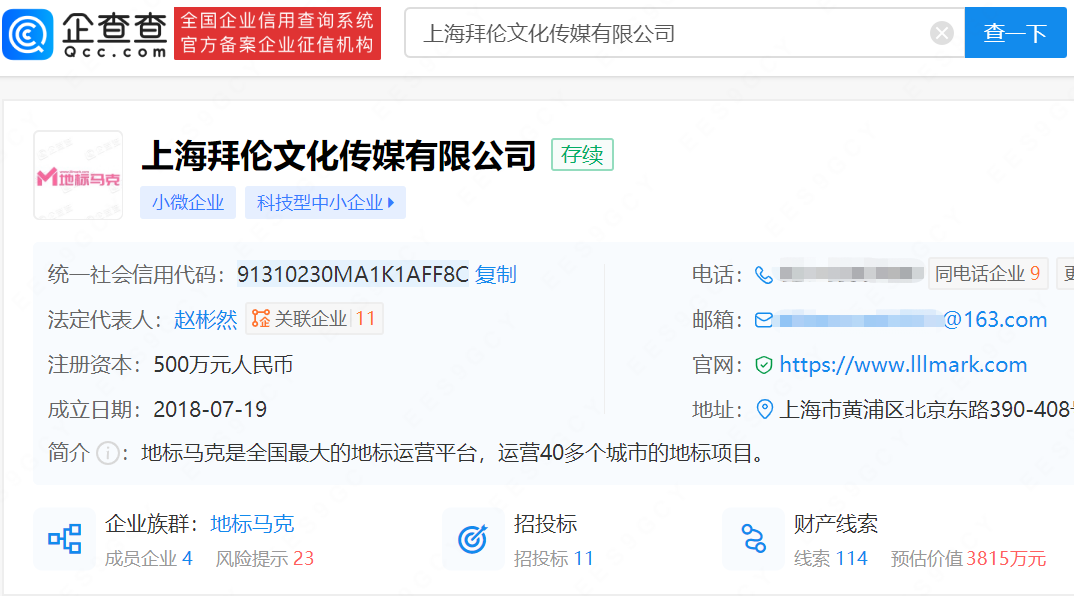Viewport: 1074px width, 596px height.
Task: Click the phone handset icon
Action: [x=764, y=275]
